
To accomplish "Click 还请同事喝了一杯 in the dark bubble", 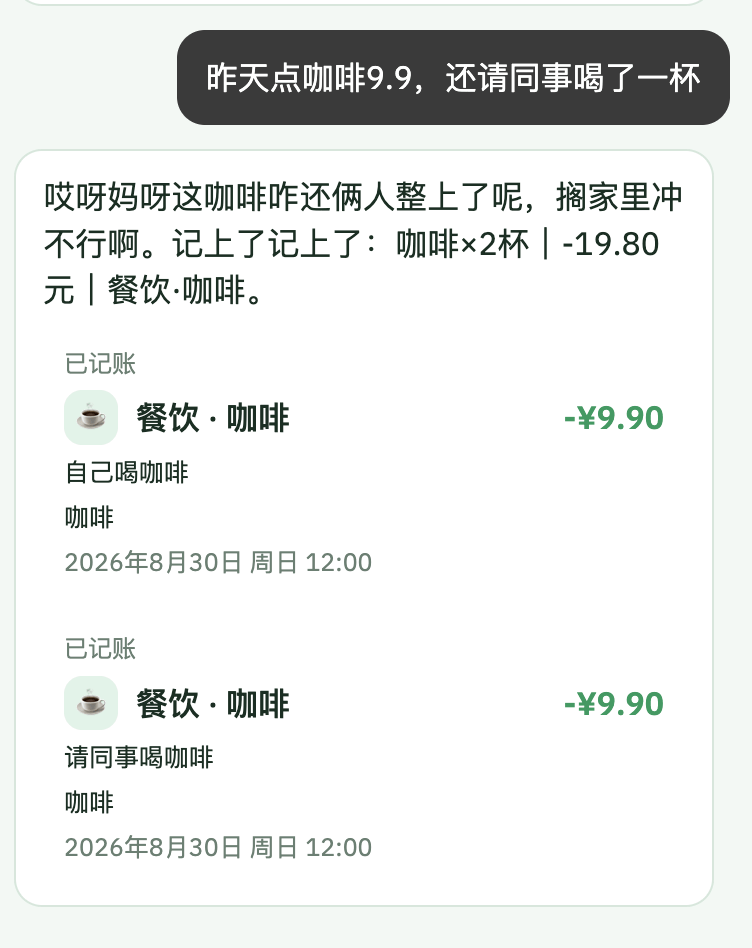I will [573, 78].
